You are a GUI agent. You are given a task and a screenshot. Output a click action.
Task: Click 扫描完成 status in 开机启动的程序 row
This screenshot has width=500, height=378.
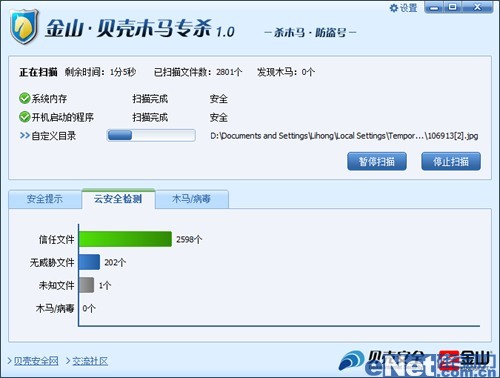[150, 117]
